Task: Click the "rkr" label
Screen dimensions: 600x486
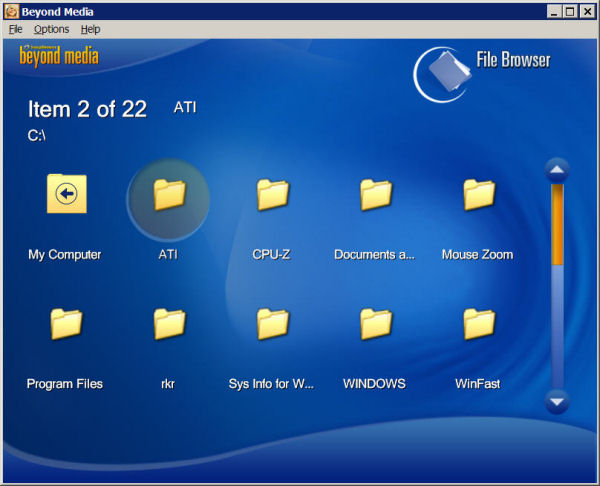Action: point(168,384)
